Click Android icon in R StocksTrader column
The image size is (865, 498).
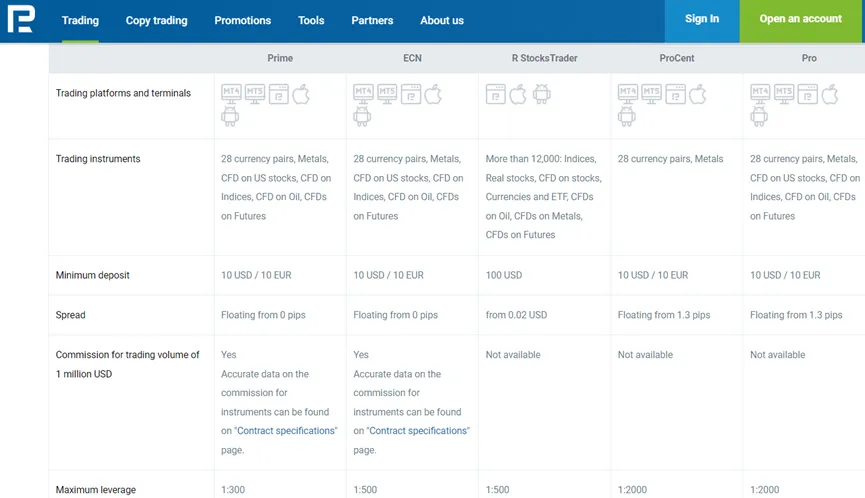(542, 94)
